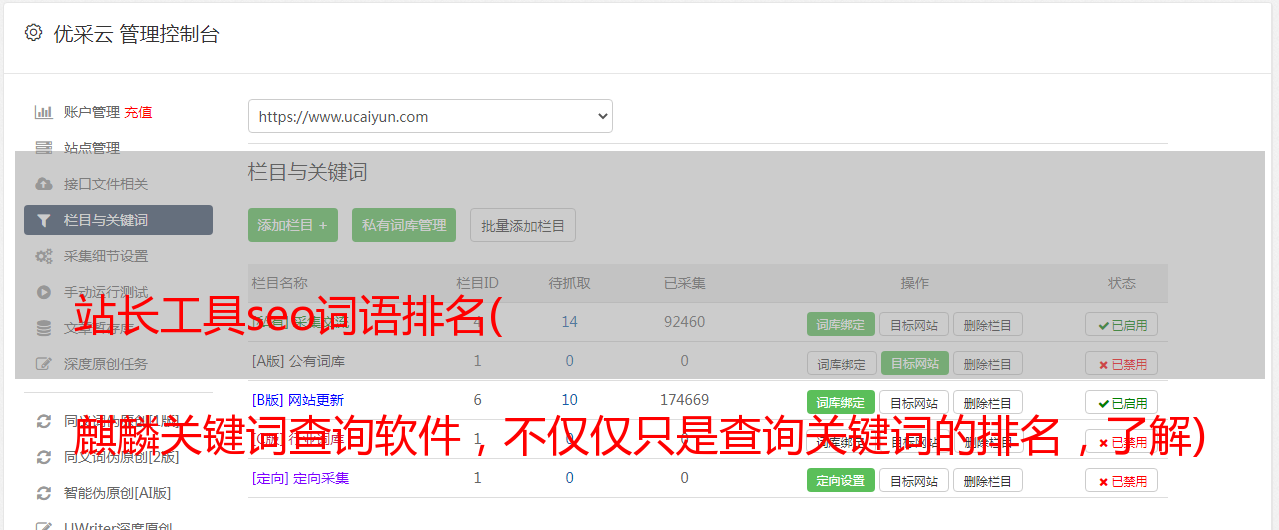Click collected count 174669
The width and height of the screenshot is (1279, 530).
click(685, 400)
